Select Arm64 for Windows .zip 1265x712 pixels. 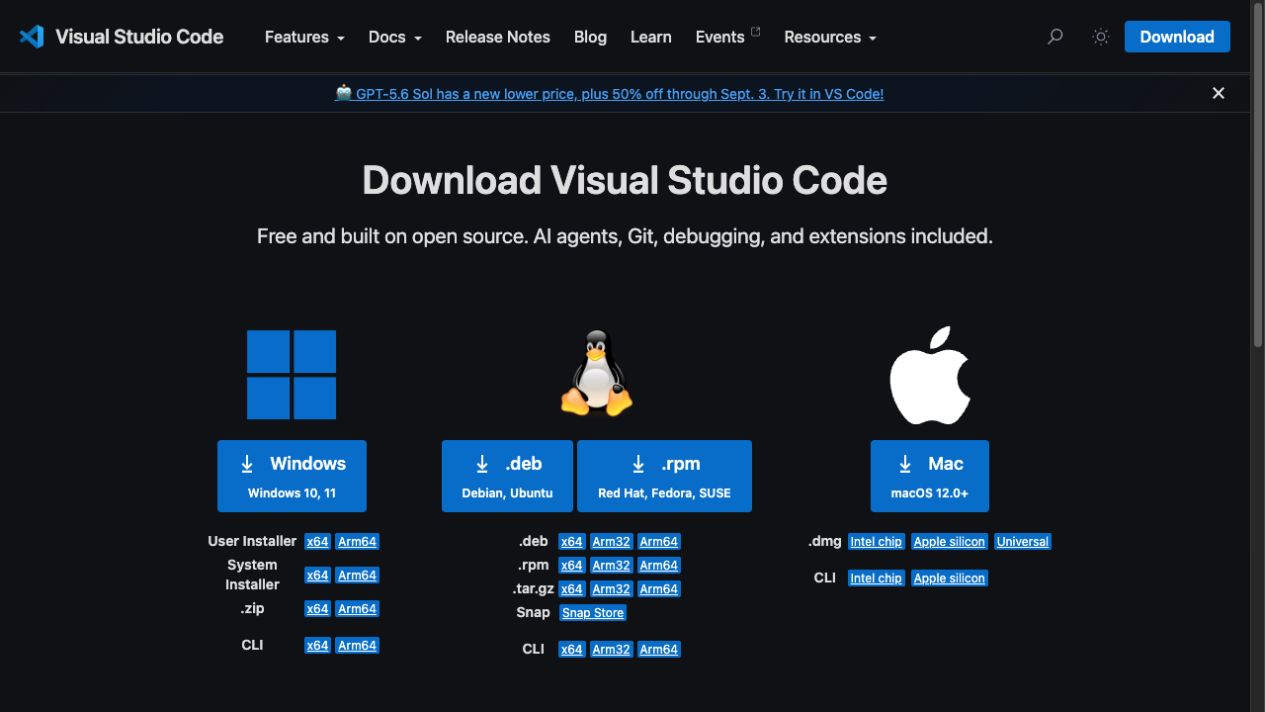(x=357, y=609)
